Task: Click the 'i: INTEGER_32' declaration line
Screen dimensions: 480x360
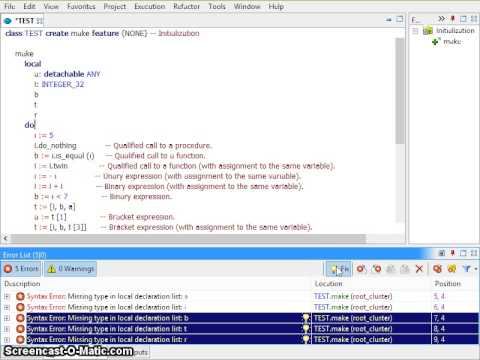Action: tap(59, 84)
